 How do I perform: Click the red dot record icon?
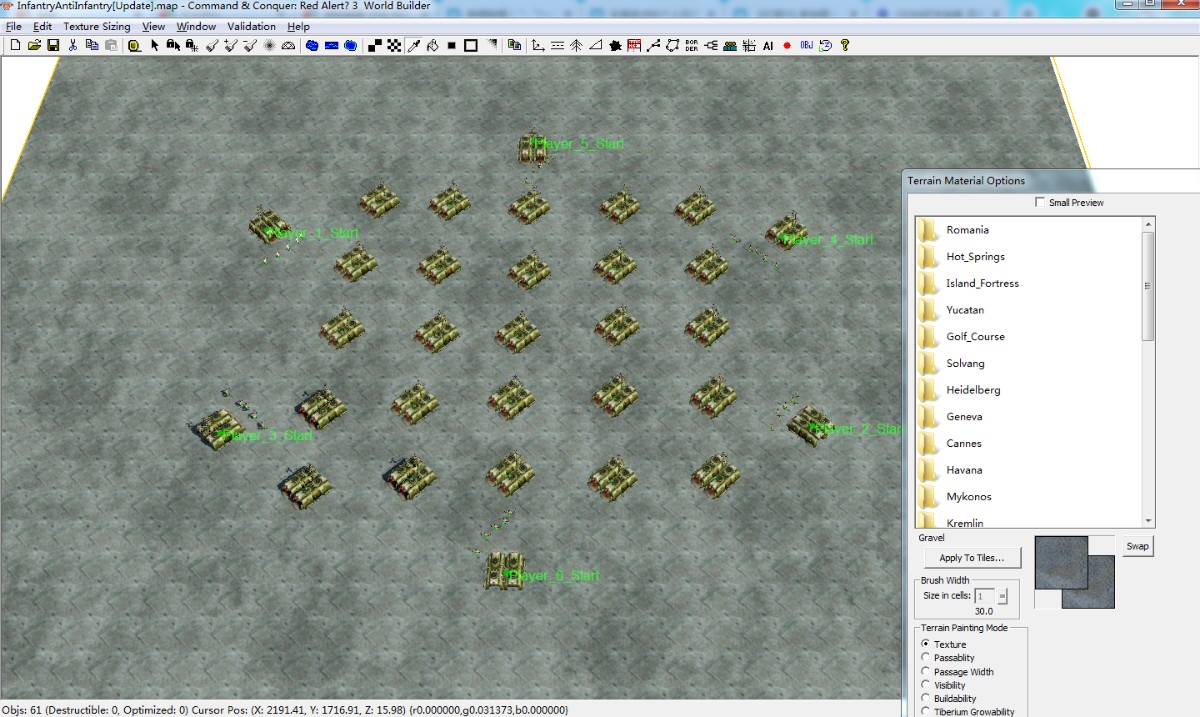[787, 45]
